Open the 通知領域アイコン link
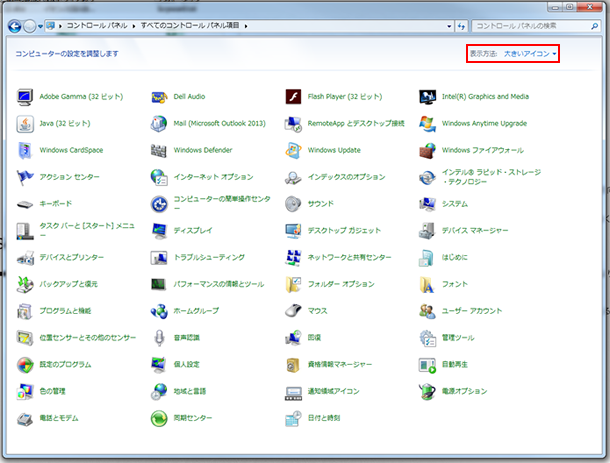This screenshot has width=610, height=463. click(x=333, y=391)
